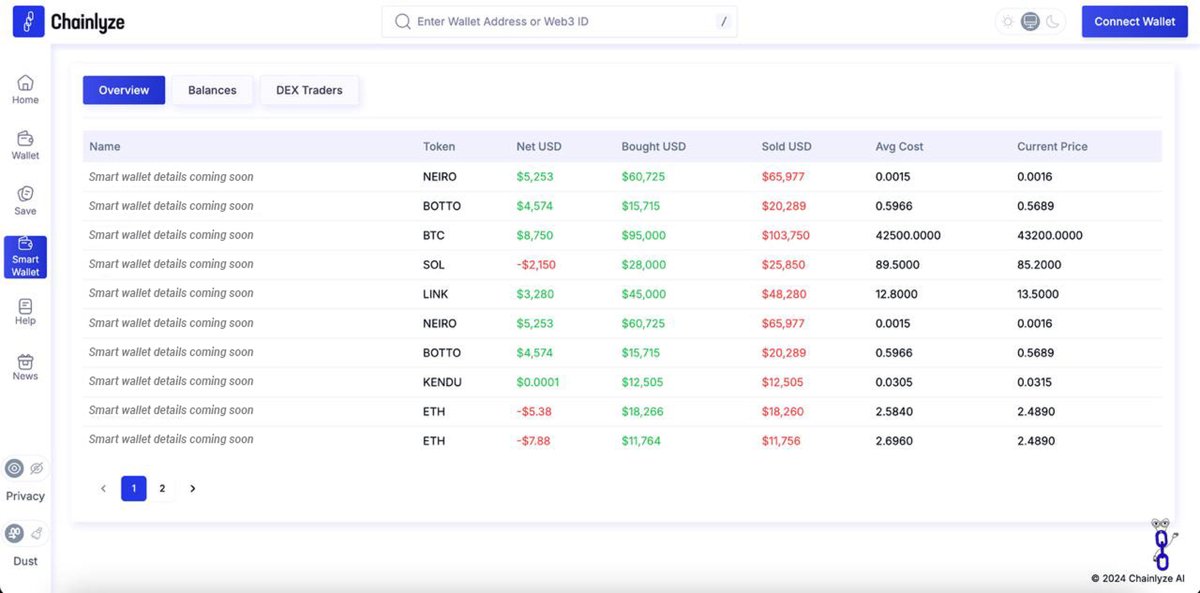This screenshot has height=593, width=1200.
Task: Click the 0.0305 avg cost
Action: (893, 382)
